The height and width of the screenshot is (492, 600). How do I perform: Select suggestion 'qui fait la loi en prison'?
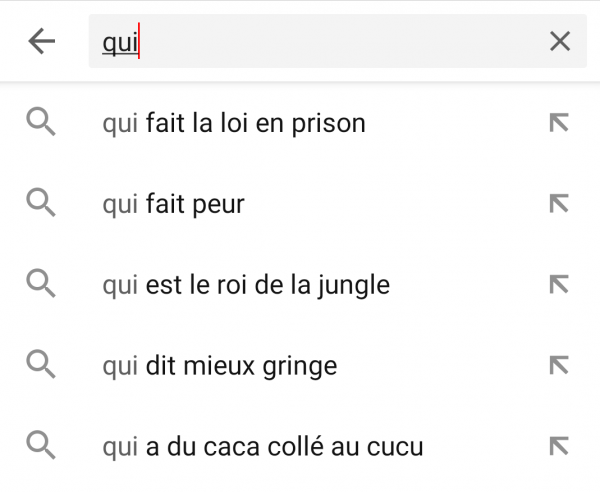pyautogui.click(x=300, y=123)
